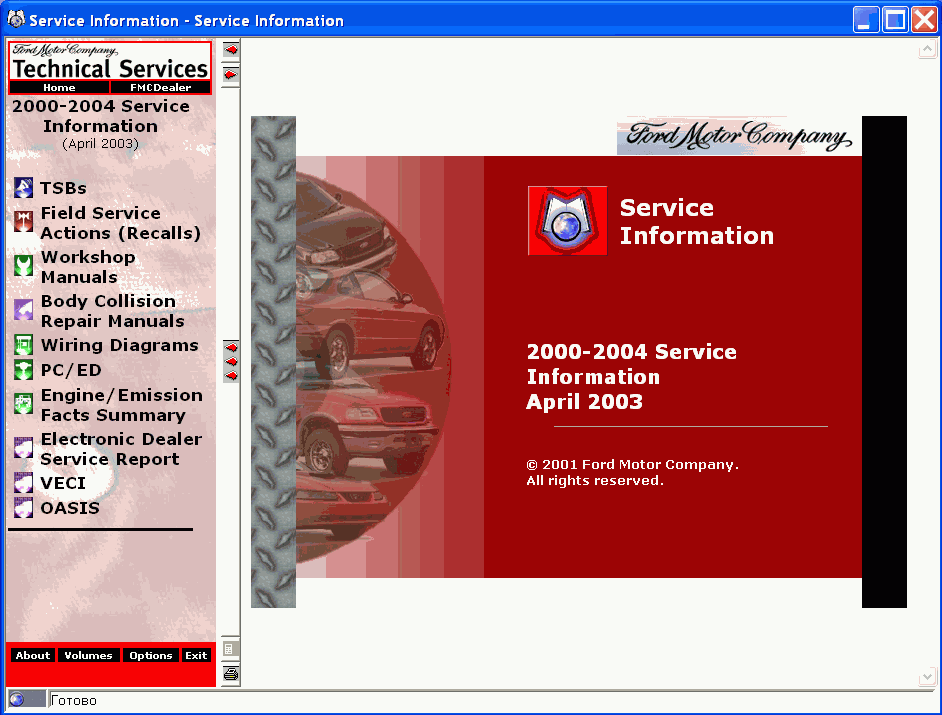Open Body Collision Repair Manuals
942x715 pixels.
112,311
